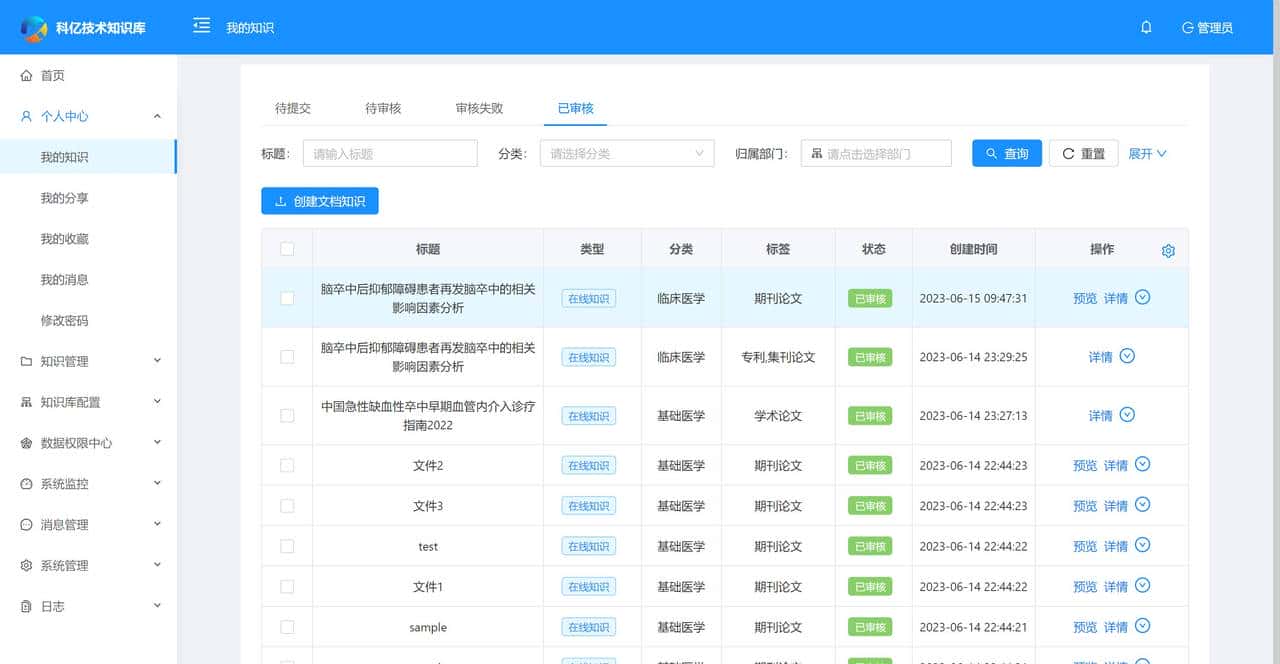1280x664 pixels.
Task: Open the 审核失败 tab
Action: (478, 107)
